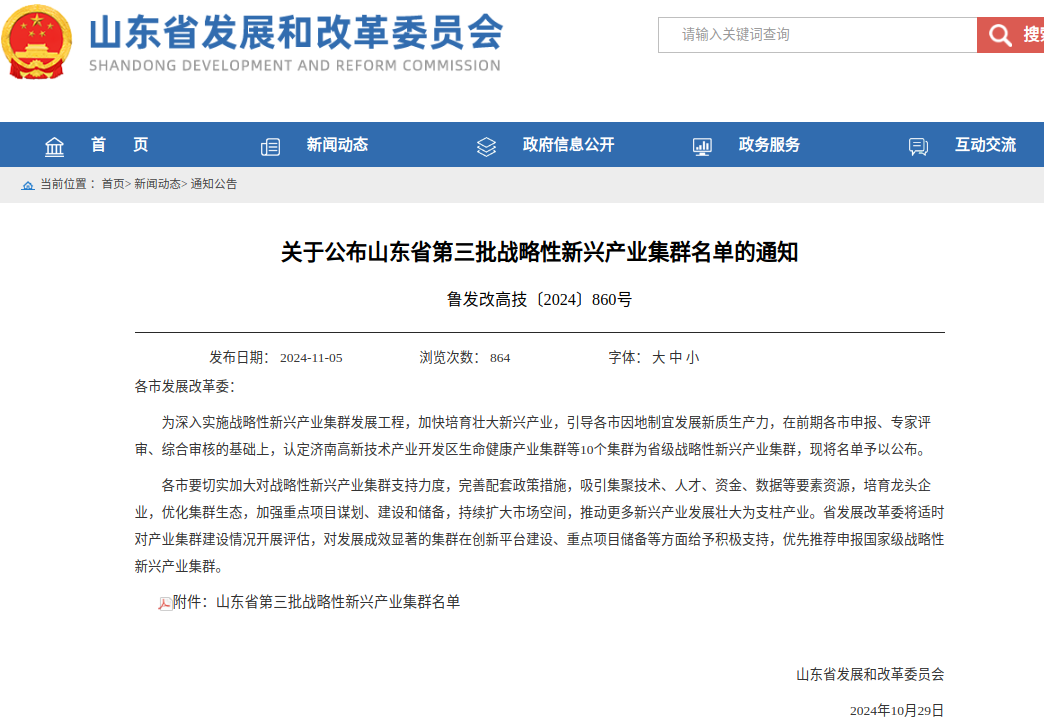The image size is (1044, 724).
Task: Set font size to 中
Action: click(x=675, y=357)
